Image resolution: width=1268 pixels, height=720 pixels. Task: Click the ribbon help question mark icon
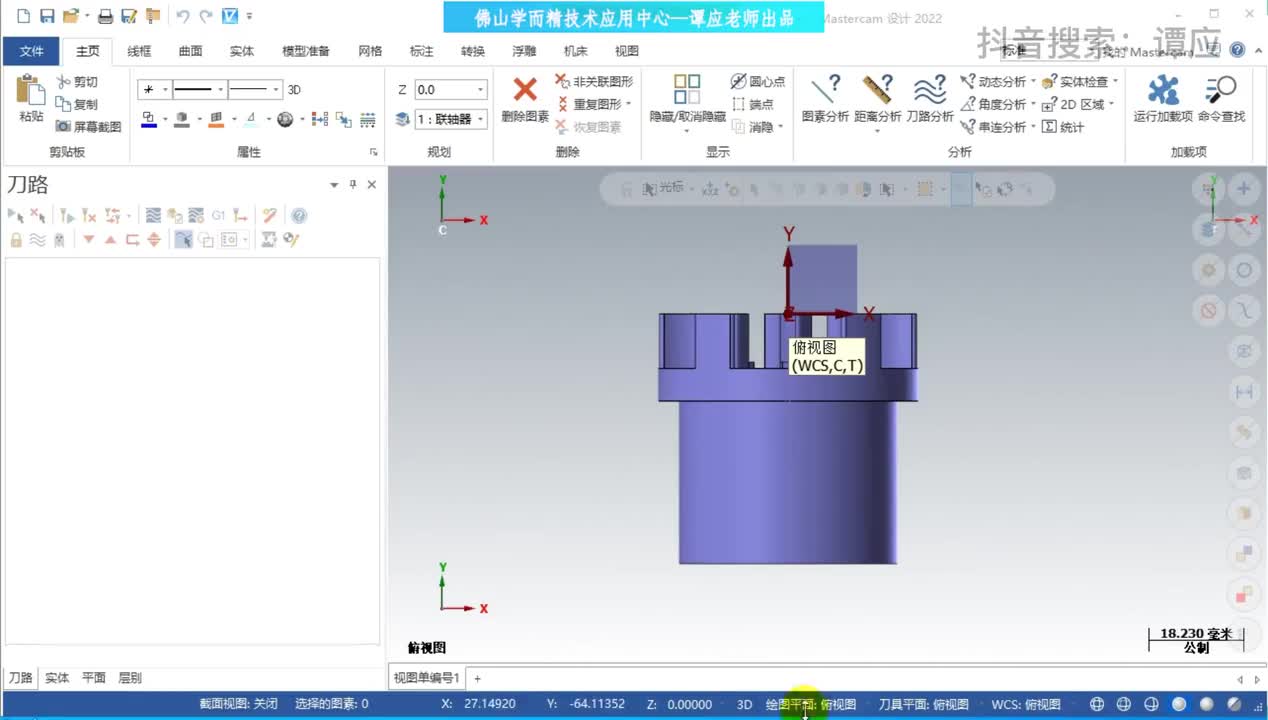(x=1237, y=50)
